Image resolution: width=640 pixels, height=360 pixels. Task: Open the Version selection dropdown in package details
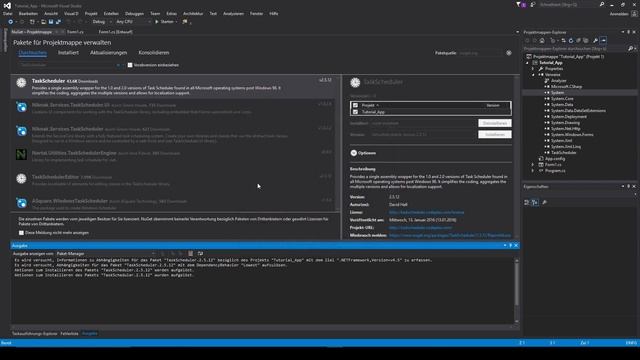423,134
